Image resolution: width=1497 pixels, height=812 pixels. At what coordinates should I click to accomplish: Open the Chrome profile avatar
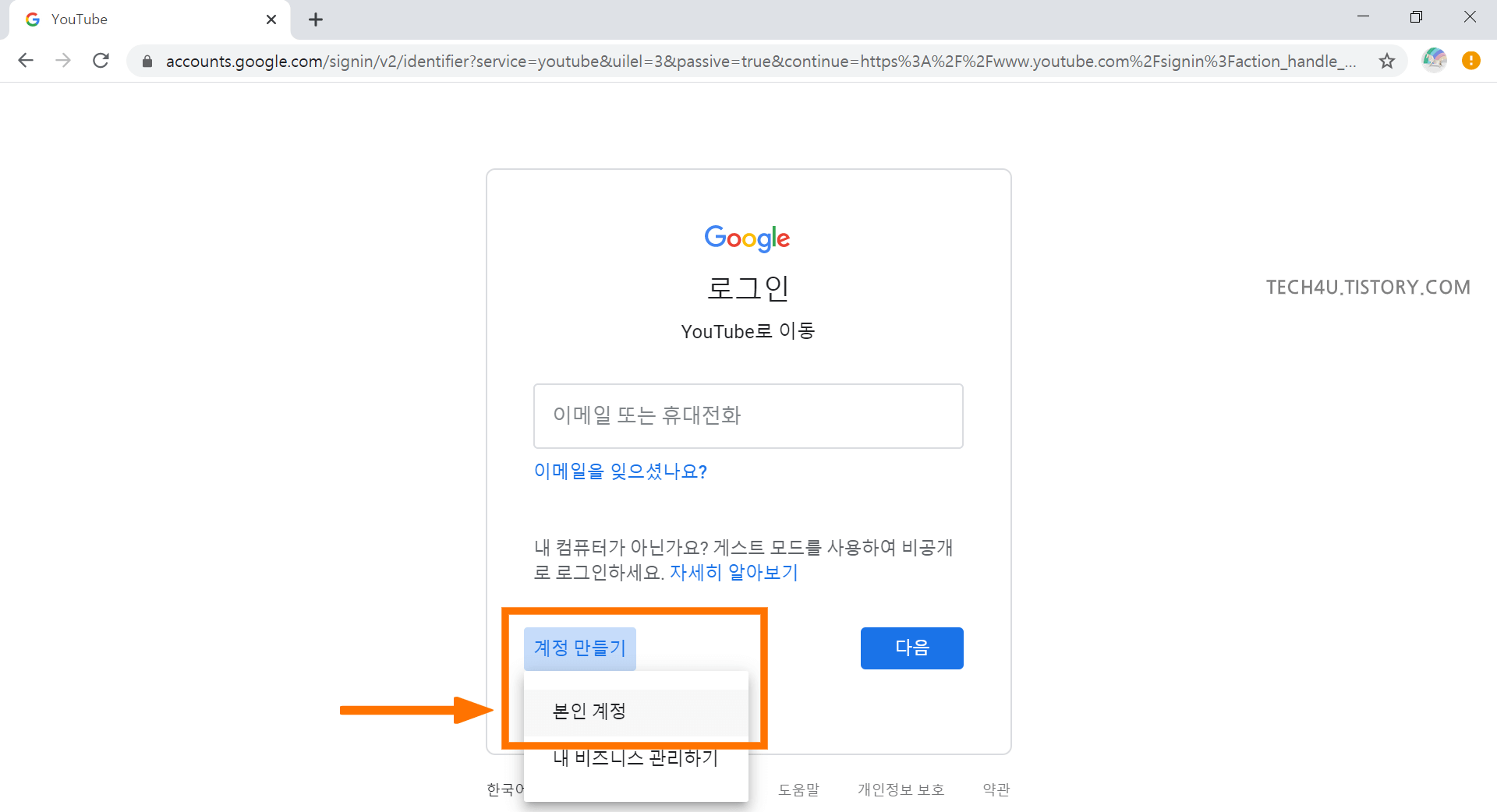1434,60
